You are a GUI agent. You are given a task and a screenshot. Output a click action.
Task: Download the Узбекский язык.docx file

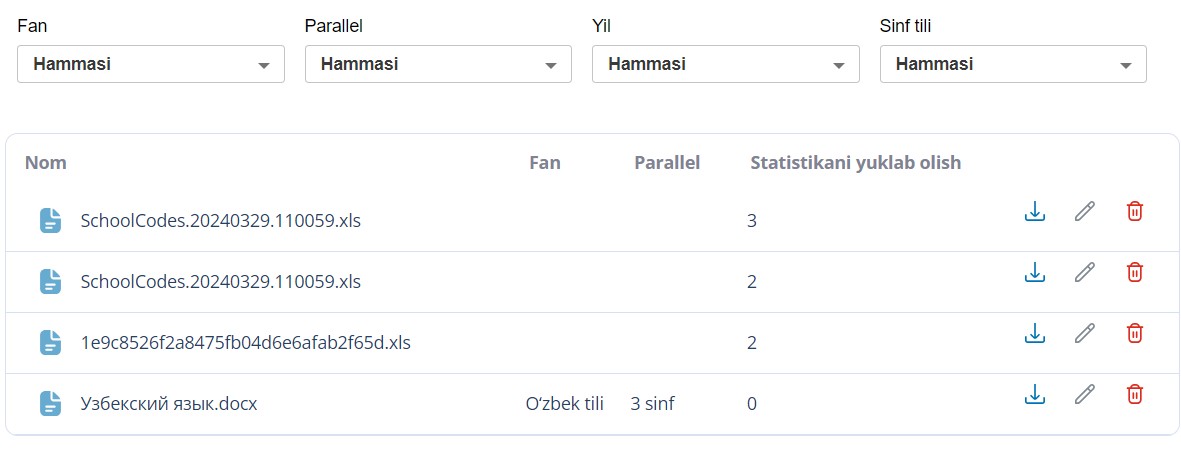click(1035, 395)
